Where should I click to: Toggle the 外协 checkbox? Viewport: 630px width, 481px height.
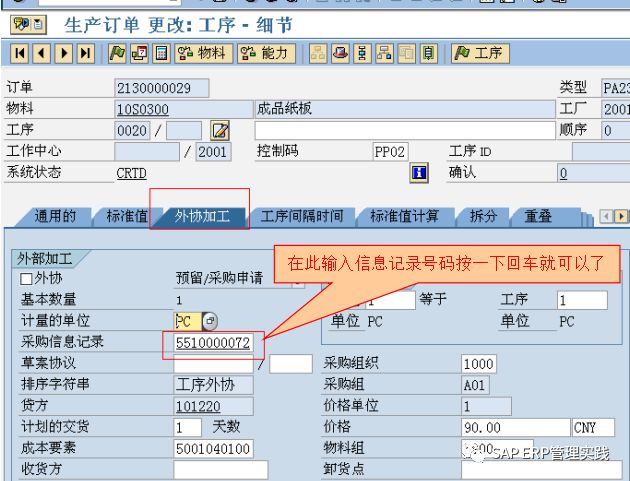pyautogui.click(x=26, y=279)
